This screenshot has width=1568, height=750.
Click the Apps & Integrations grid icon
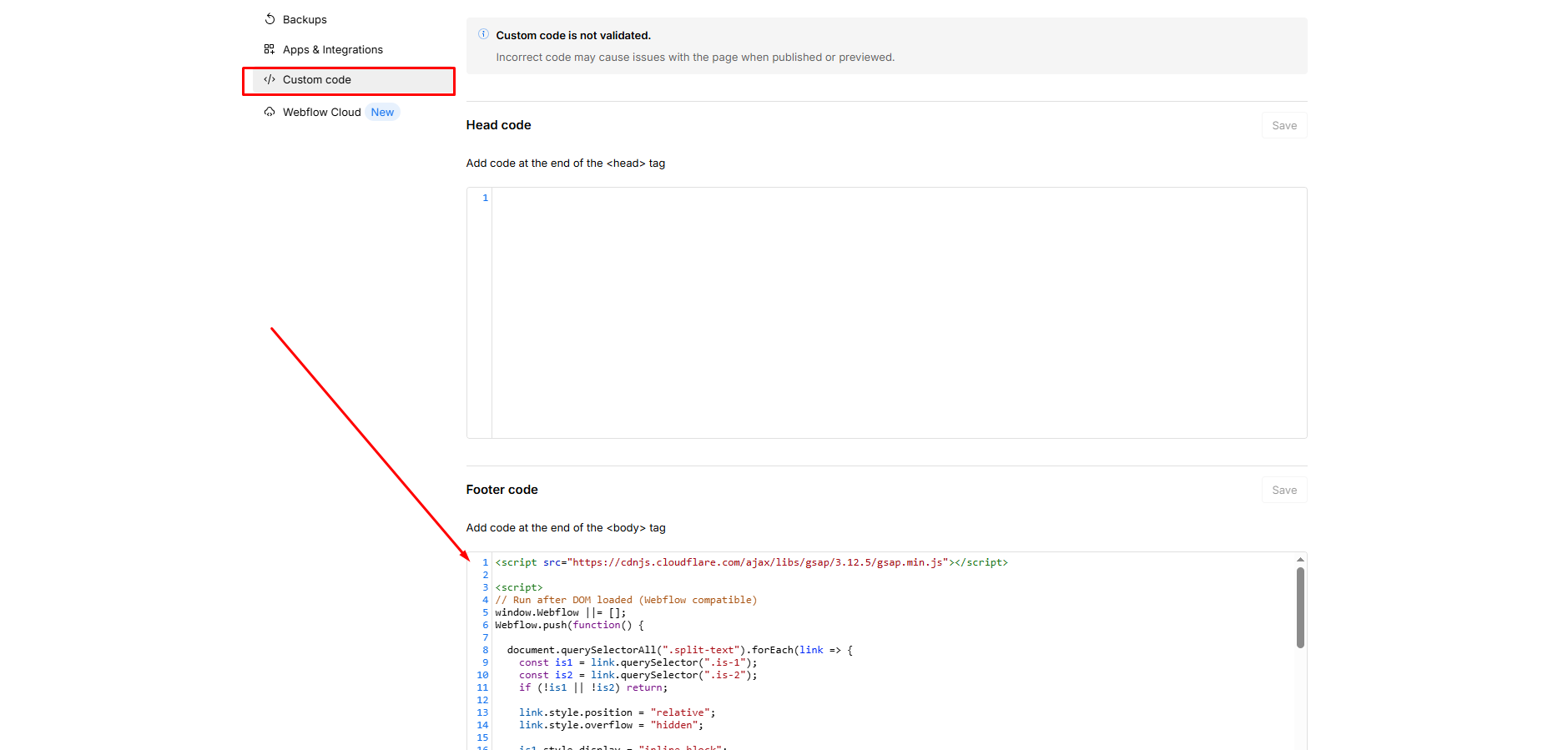click(270, 49)
